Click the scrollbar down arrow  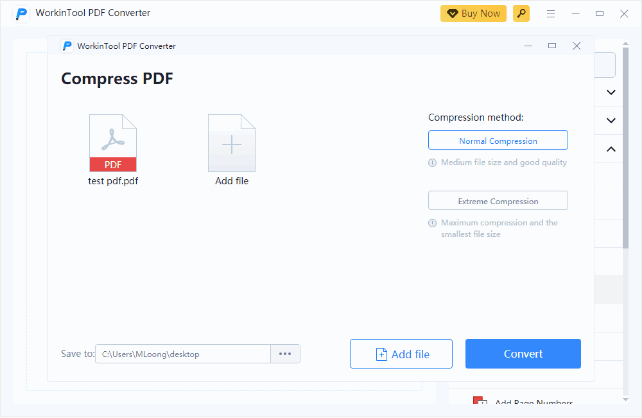click(626, 400)
